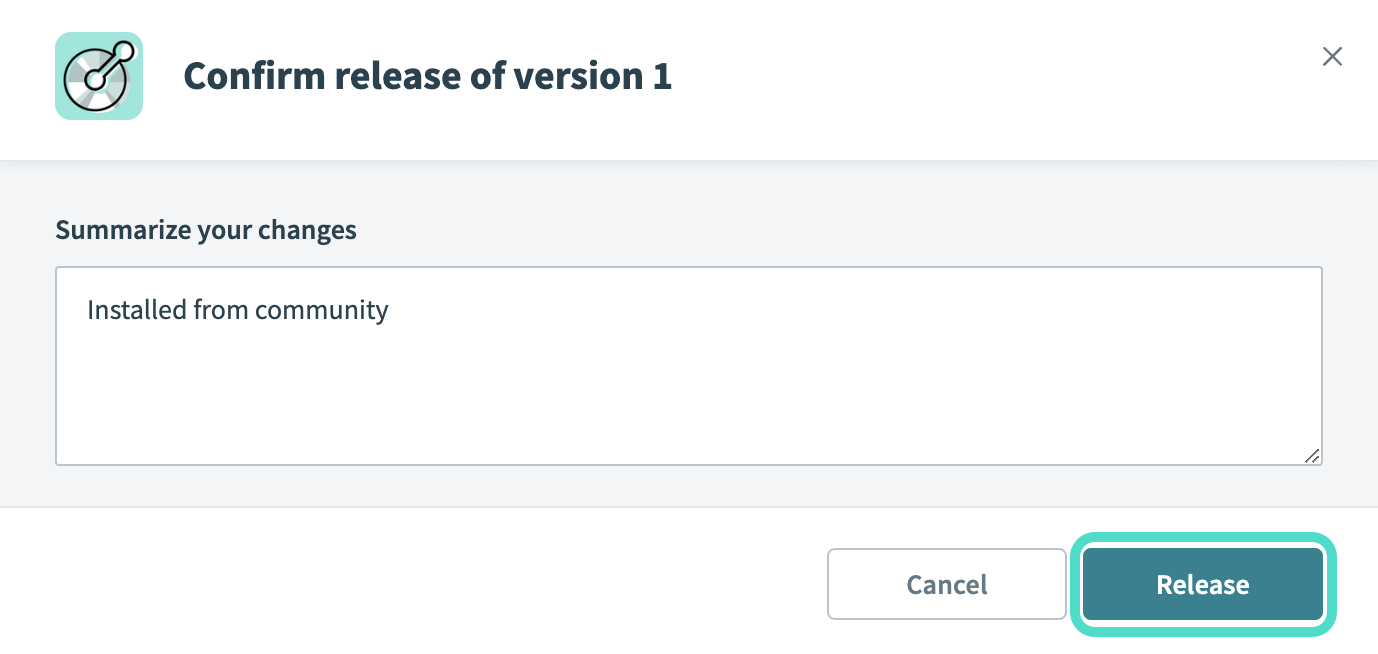The image size is (1378, 654).
Task: Select the text 'Installed from community'
Action: (237, 310)
